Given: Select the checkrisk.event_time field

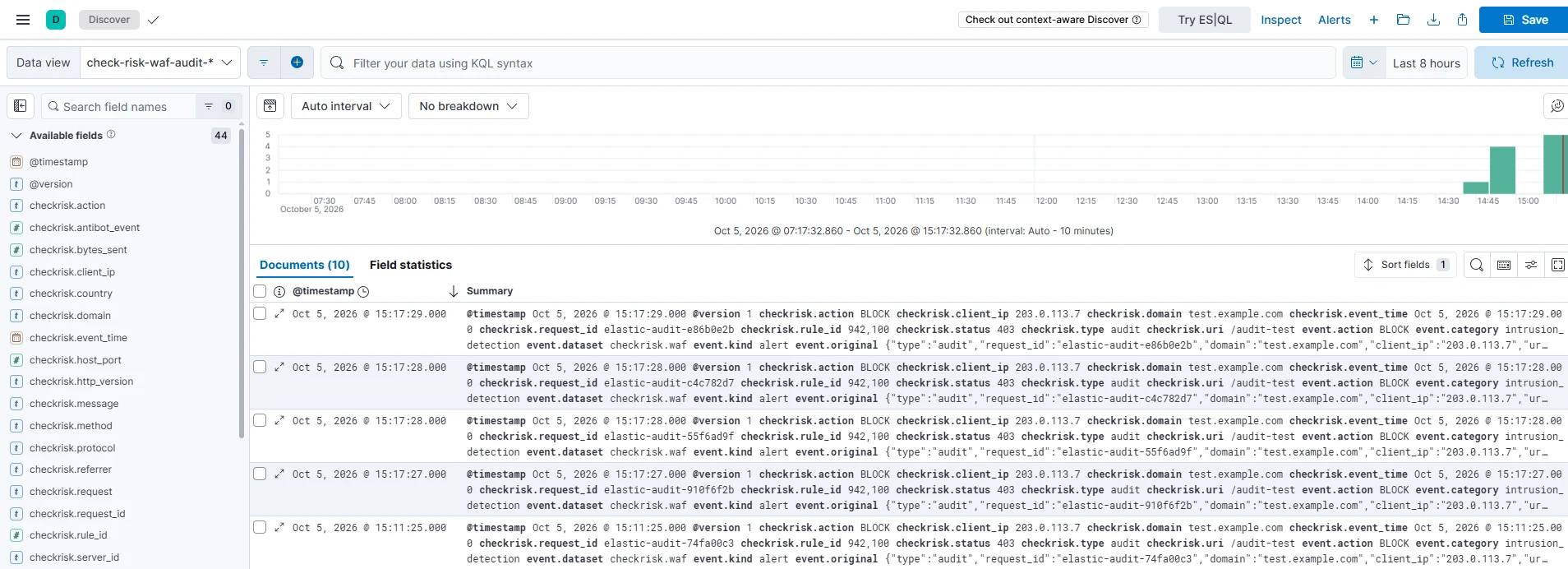Looking at the screenshot, I should (78, 338).
